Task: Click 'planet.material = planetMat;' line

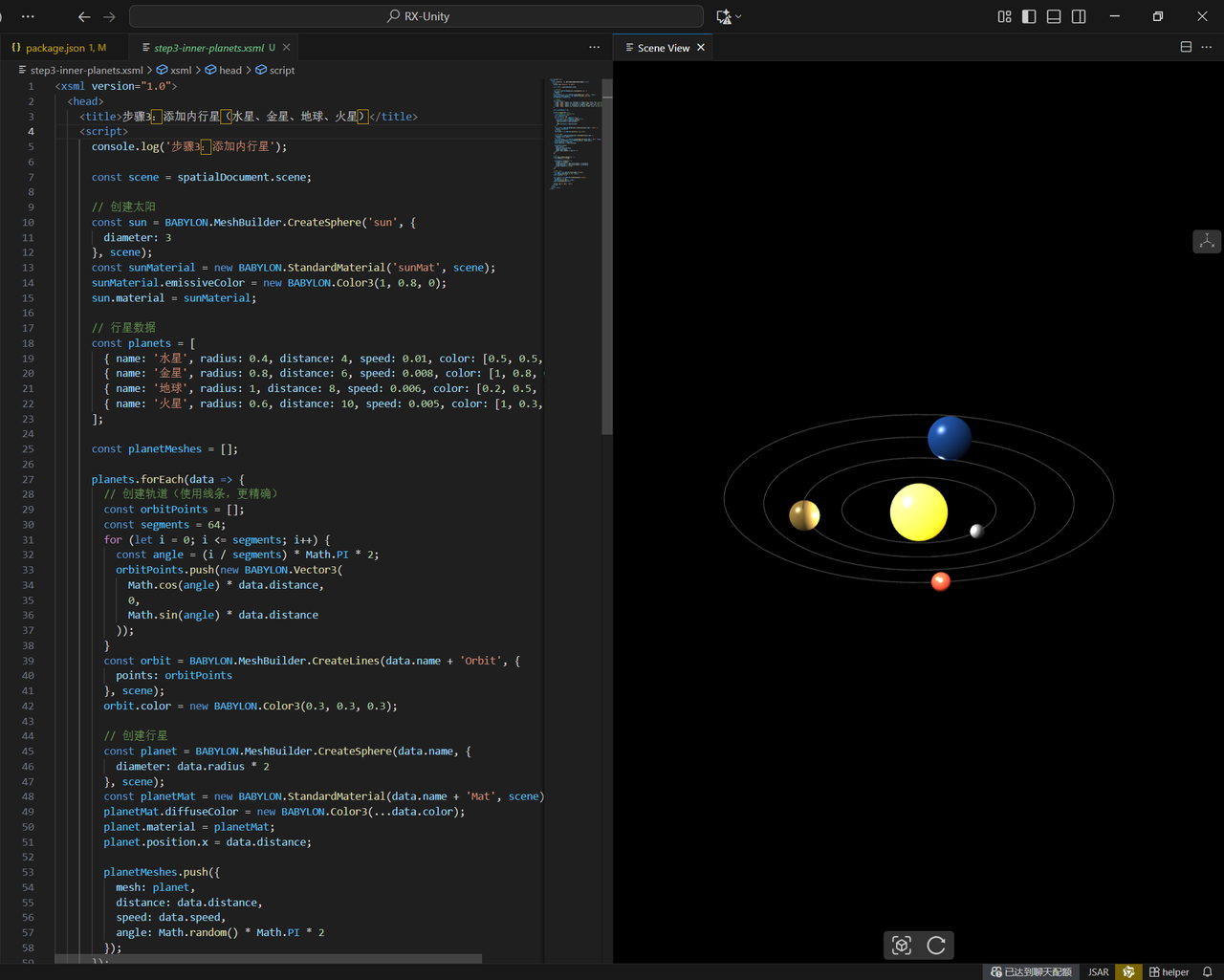Action: tap(189, 826)
